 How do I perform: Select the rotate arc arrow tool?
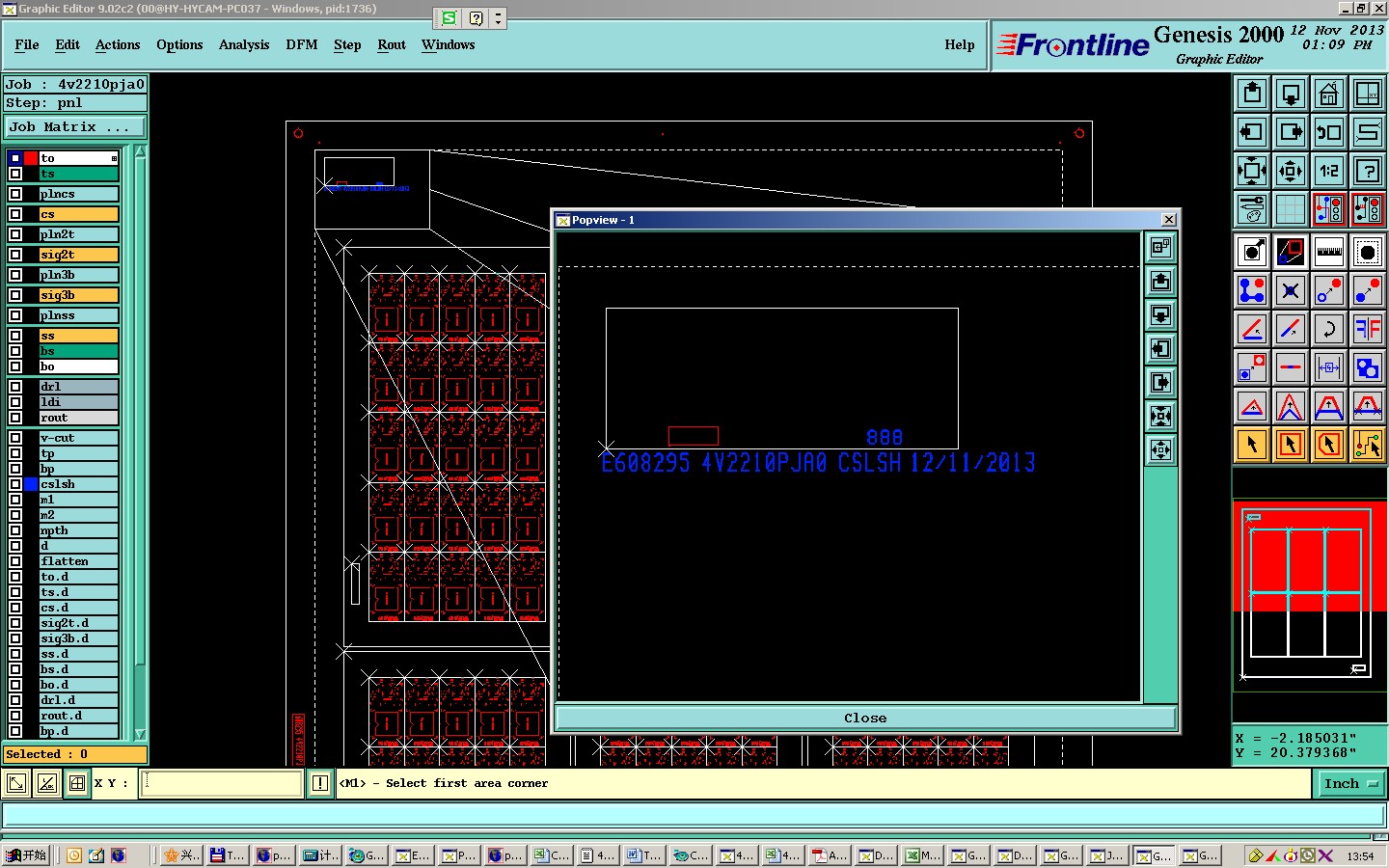point(1329,329)
